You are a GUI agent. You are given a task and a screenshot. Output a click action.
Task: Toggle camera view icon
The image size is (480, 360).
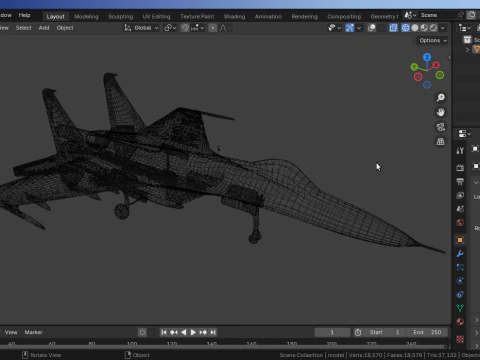tap(441, 127)
